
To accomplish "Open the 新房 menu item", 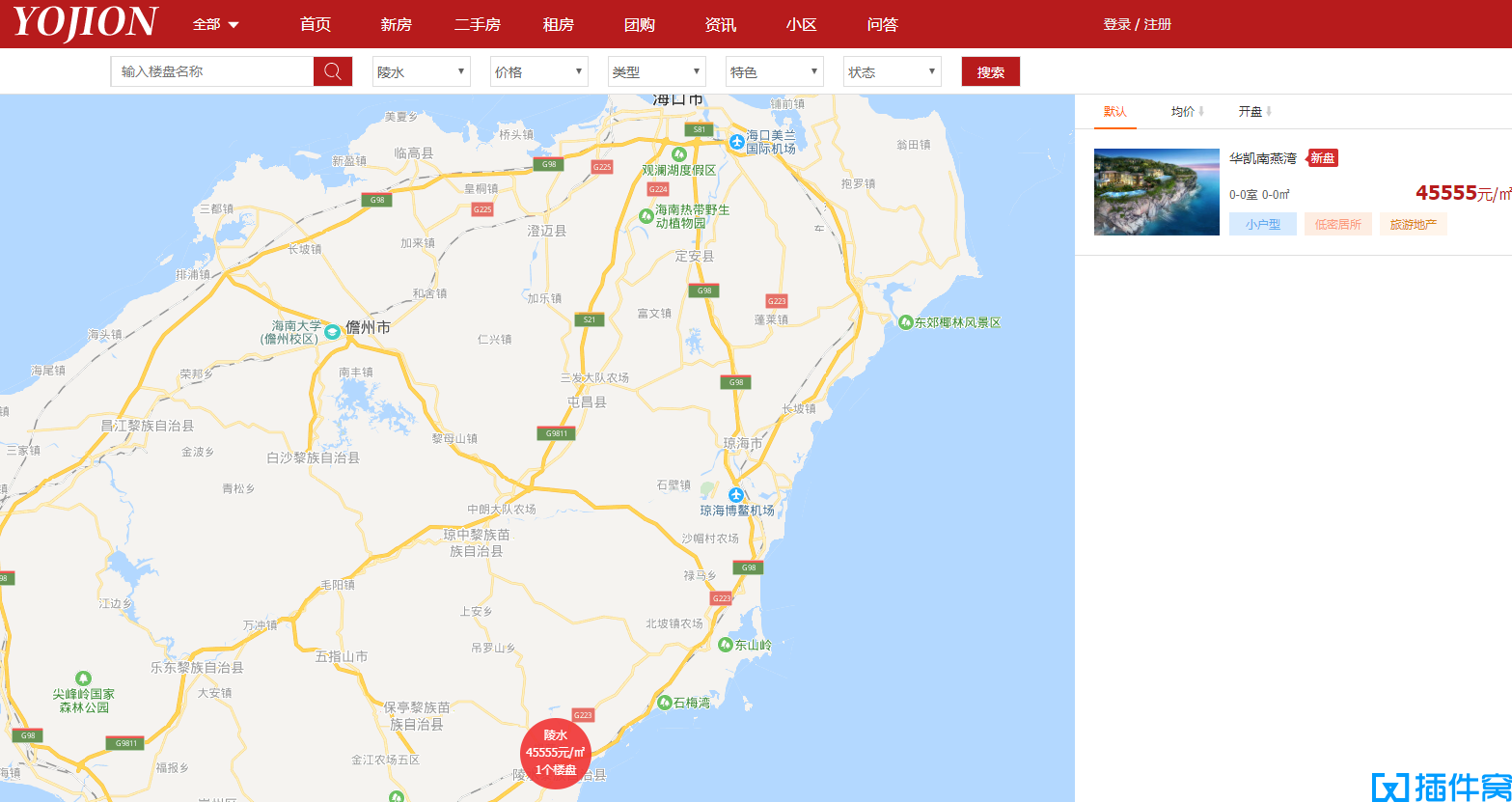I will (397, 24).
